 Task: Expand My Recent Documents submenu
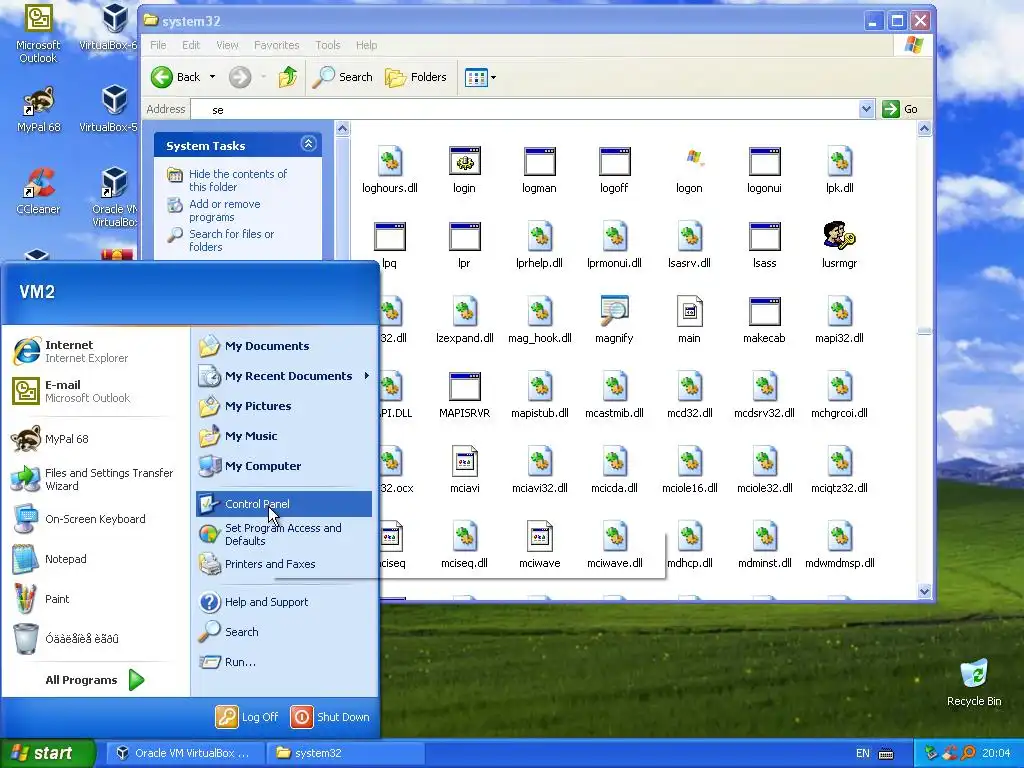click(x=283, y=376)
